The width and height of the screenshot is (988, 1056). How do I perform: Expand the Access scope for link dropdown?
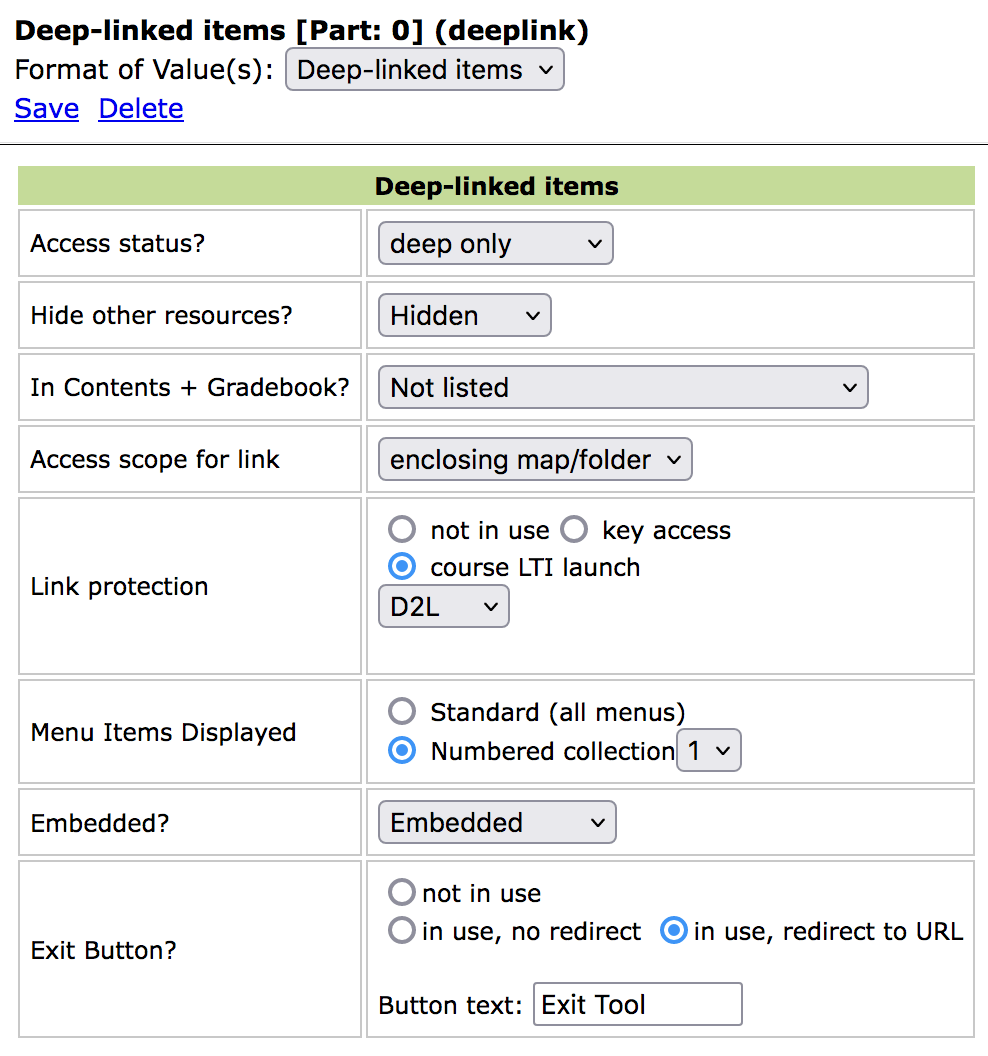(534, 460)
